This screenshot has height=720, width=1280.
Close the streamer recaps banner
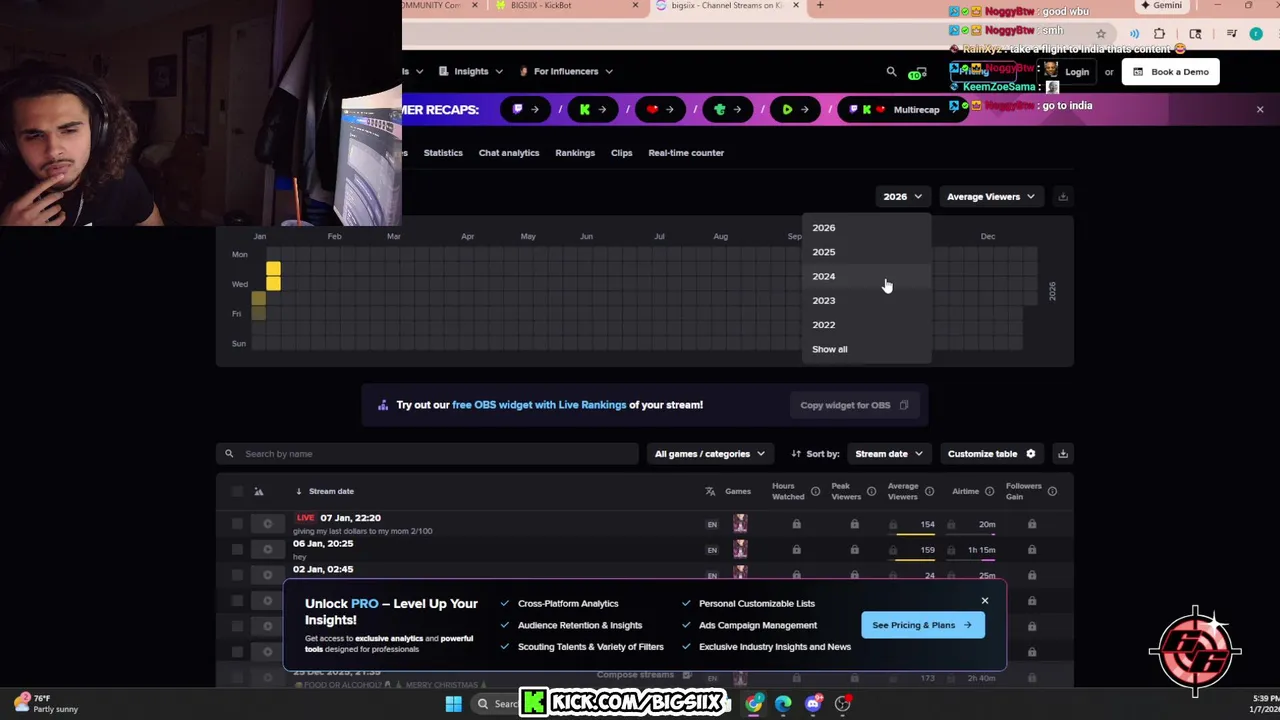click(x=1260, y=109)
